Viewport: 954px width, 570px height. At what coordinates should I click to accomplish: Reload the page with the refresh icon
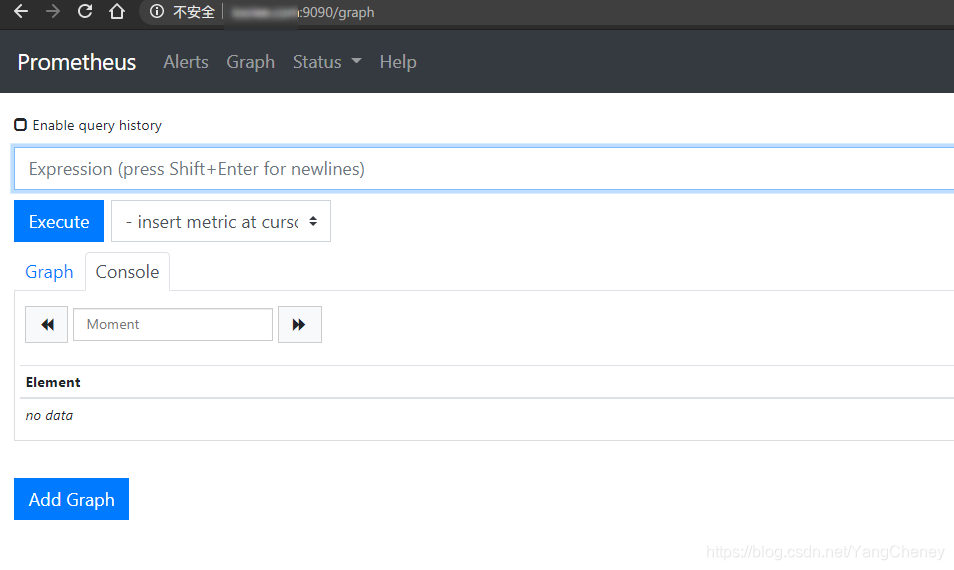(85, 12)
